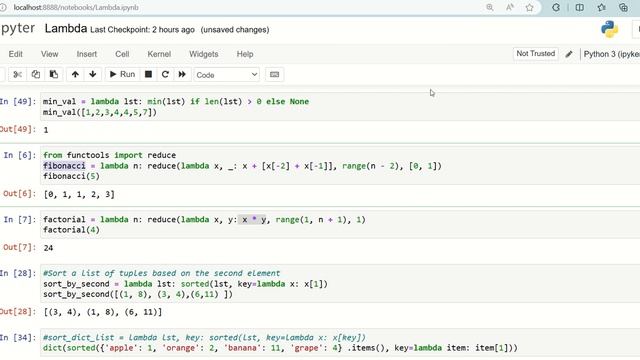Restart the kernel icon

[165, 75]
